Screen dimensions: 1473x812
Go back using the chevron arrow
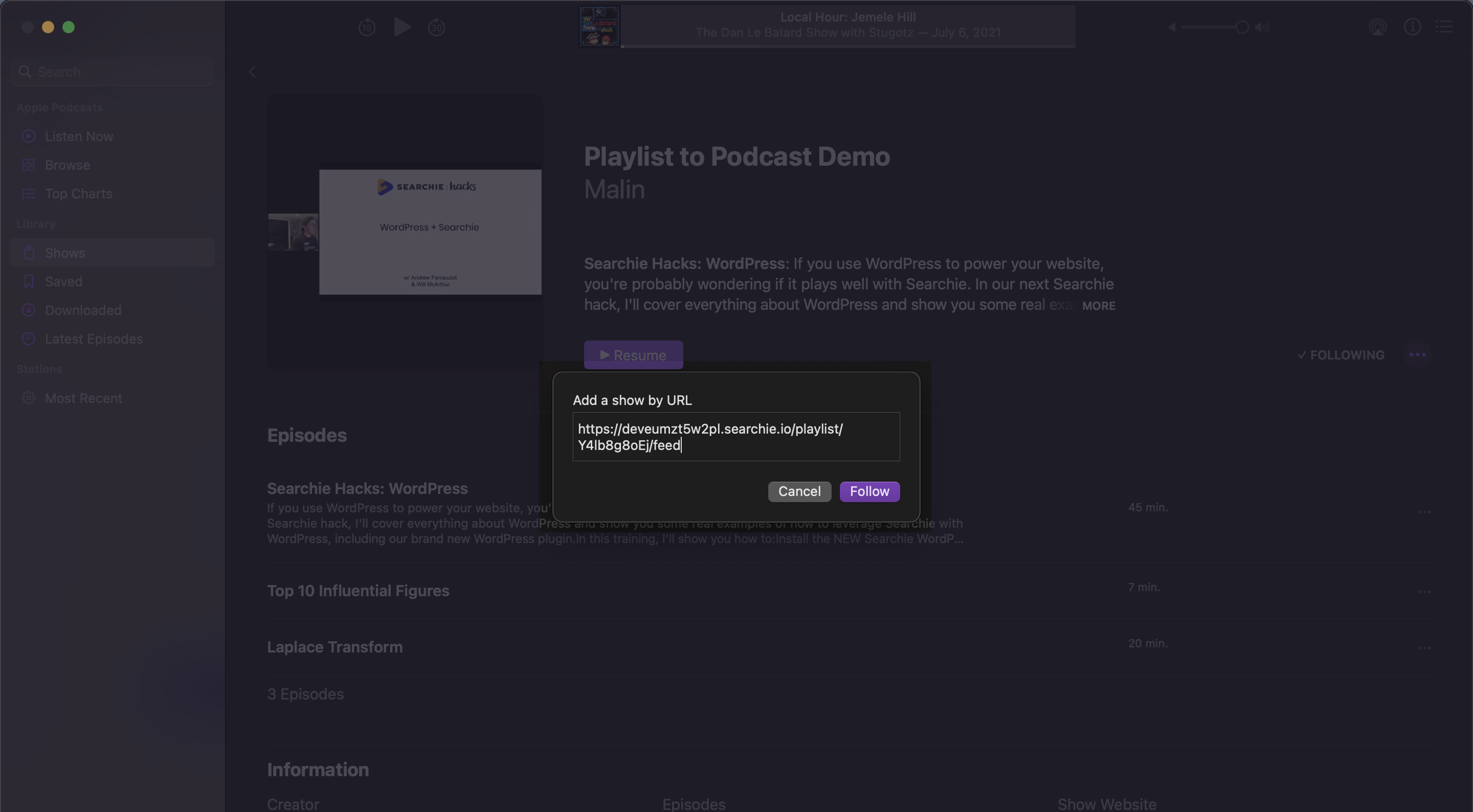pyautogui.click(x=252, y=72)
